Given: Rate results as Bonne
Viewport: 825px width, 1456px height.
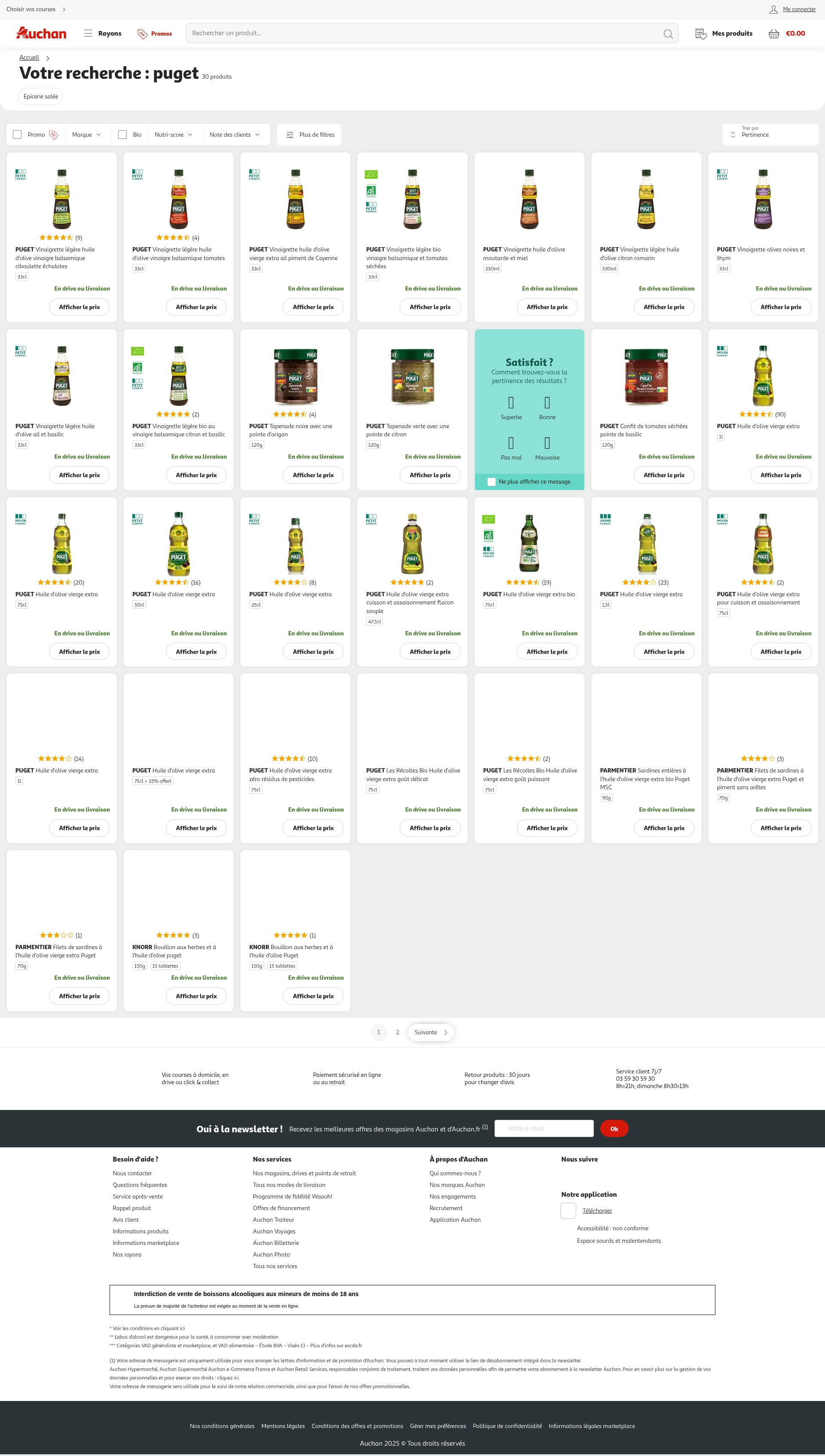Looking at the screenshot, I should pos(547,408).
